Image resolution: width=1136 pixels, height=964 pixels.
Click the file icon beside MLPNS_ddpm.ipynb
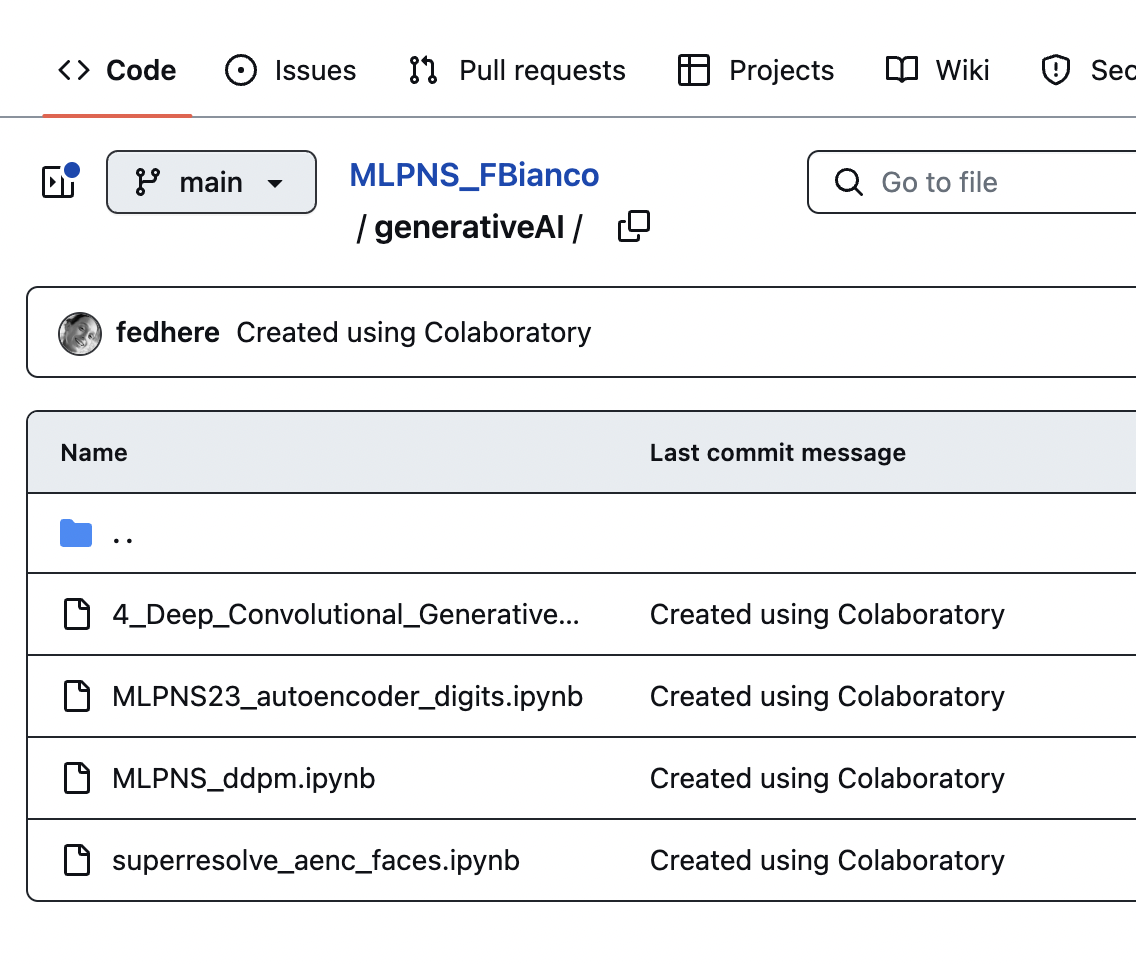(77, 778)
